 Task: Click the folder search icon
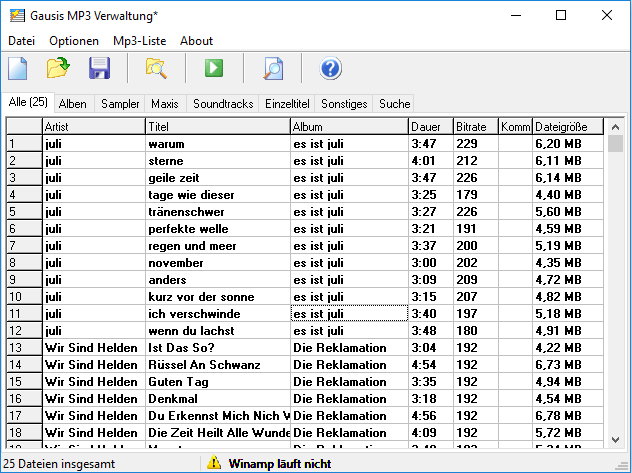[x=156, y=69]
